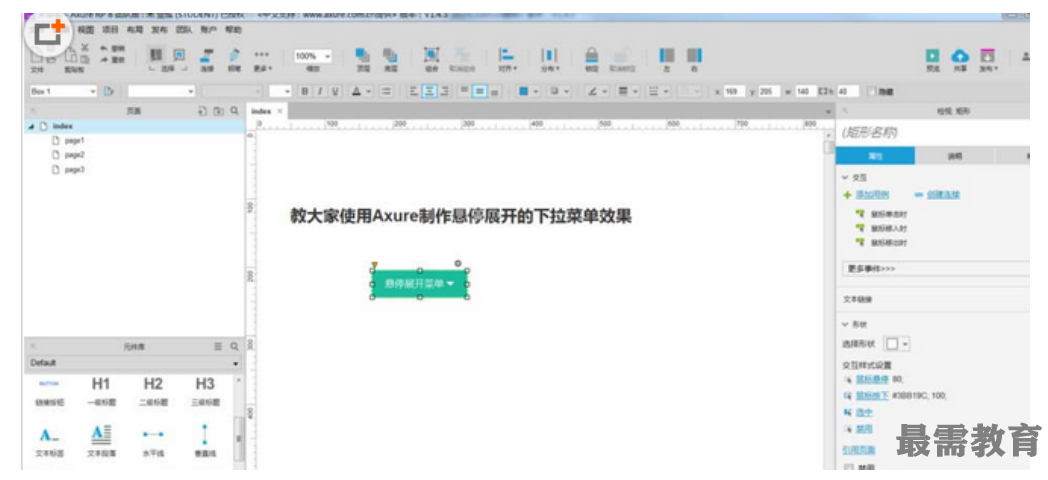Open the View (视图) menu
The height and width of the screenshot is (480, 1048).
click(x=85, y=30)
